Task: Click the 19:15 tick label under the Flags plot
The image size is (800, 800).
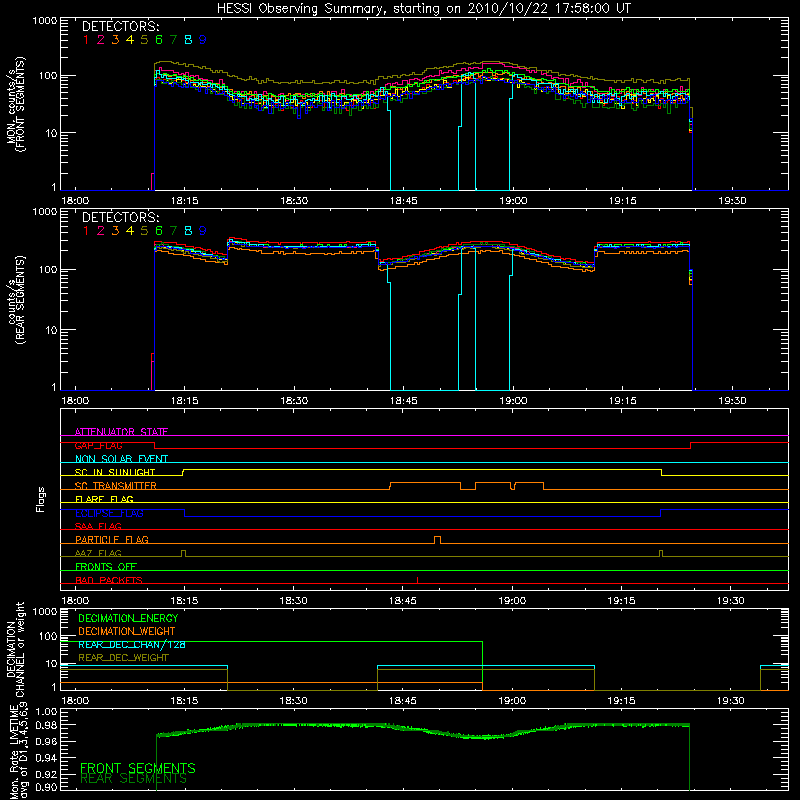Action: tap(621, 601)
